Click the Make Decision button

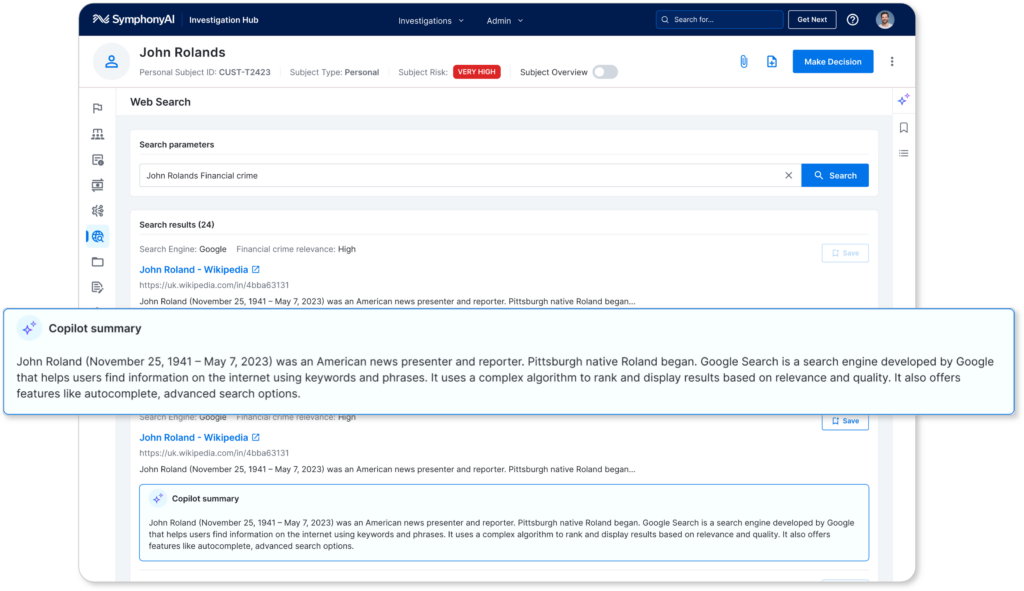(x=832, y=61)
